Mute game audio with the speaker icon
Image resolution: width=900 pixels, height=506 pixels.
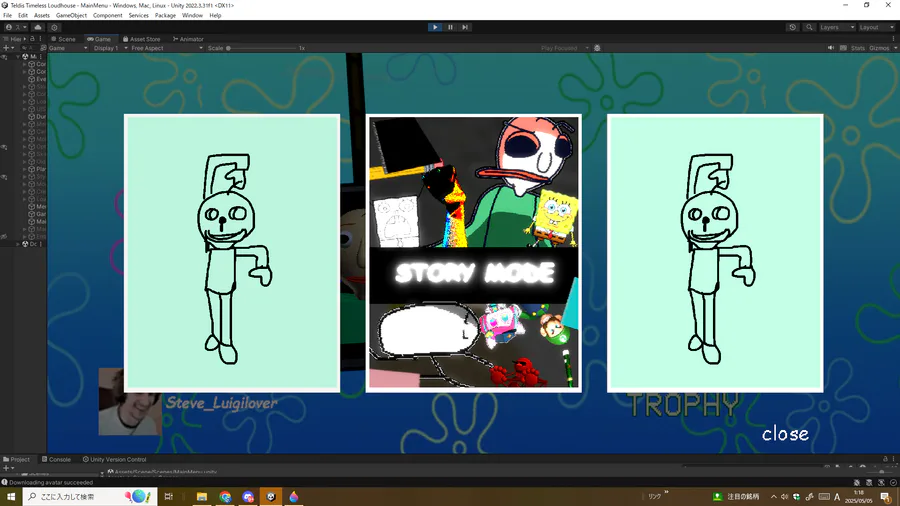coord(831,48)
